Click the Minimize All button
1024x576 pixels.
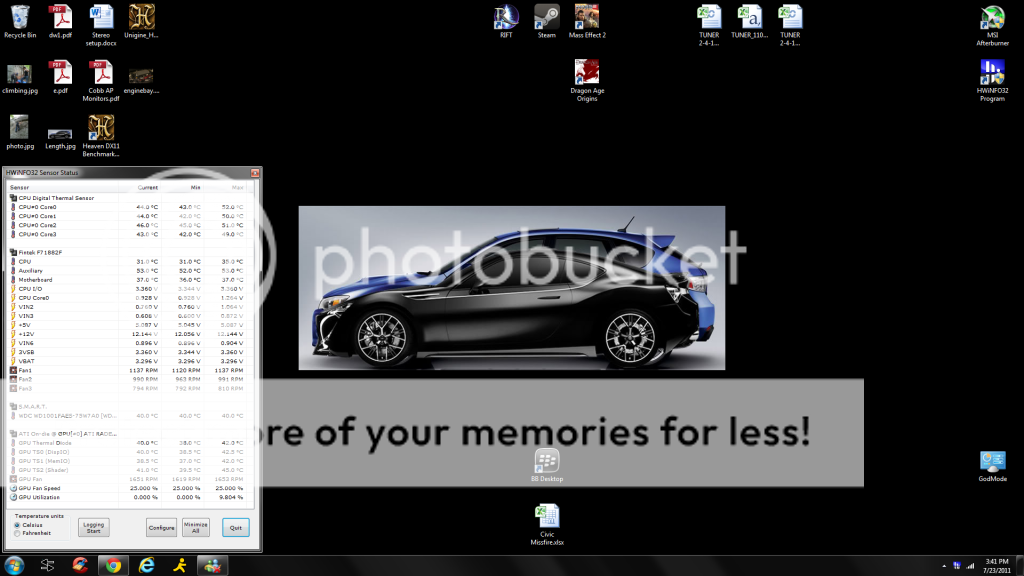click(x=195, y=528)
